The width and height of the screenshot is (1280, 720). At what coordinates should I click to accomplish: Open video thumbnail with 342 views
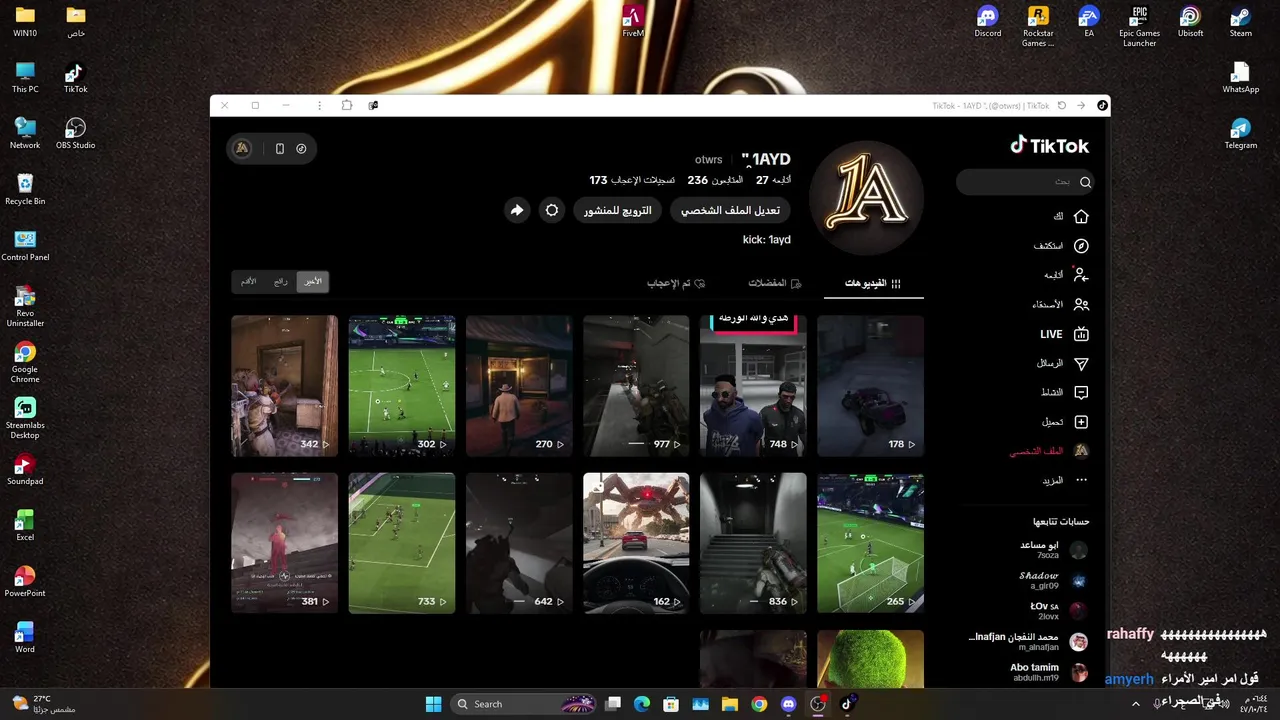285,386
